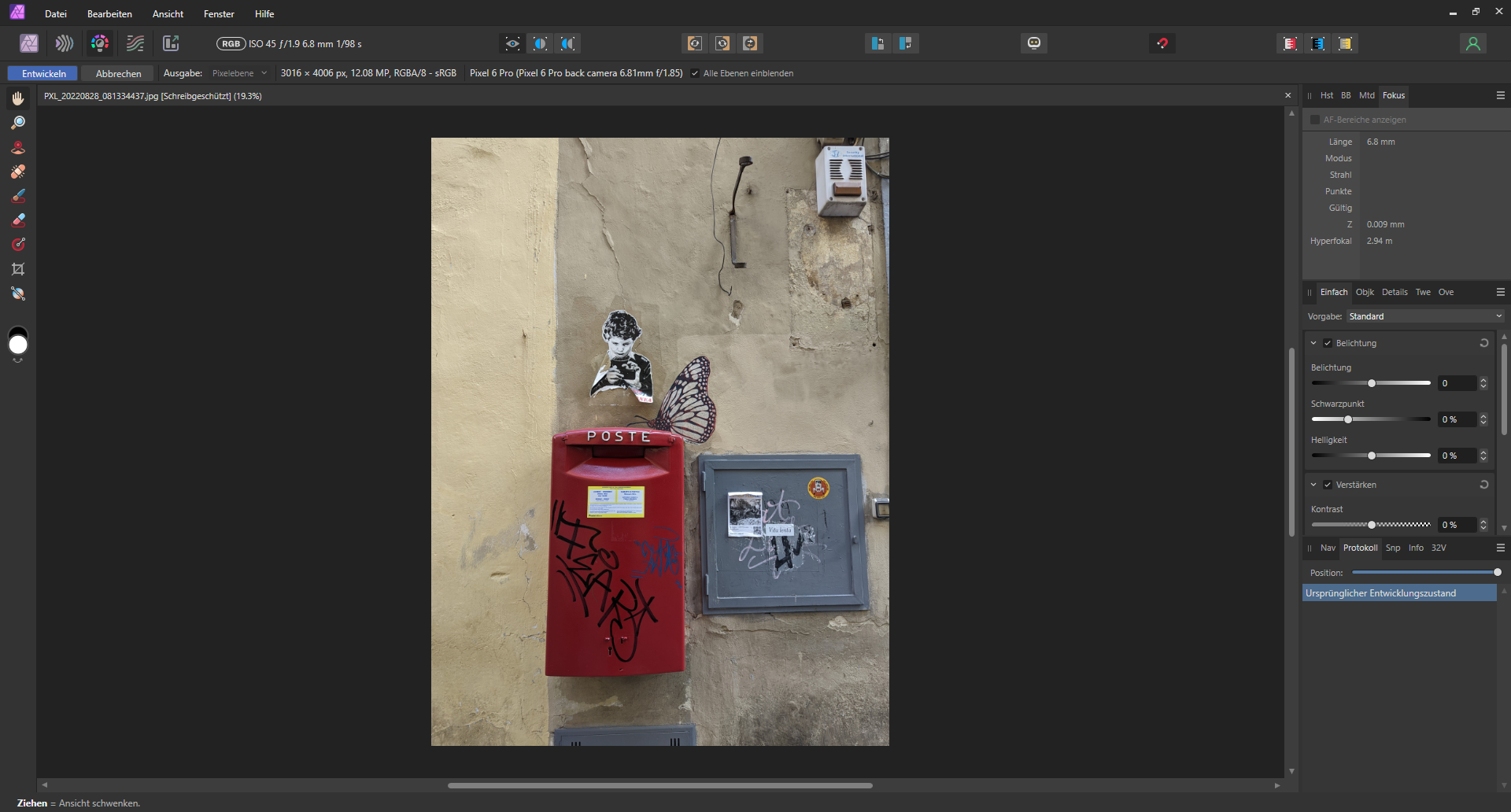
Task: Open the Datei menu
Action: point(56,13)
